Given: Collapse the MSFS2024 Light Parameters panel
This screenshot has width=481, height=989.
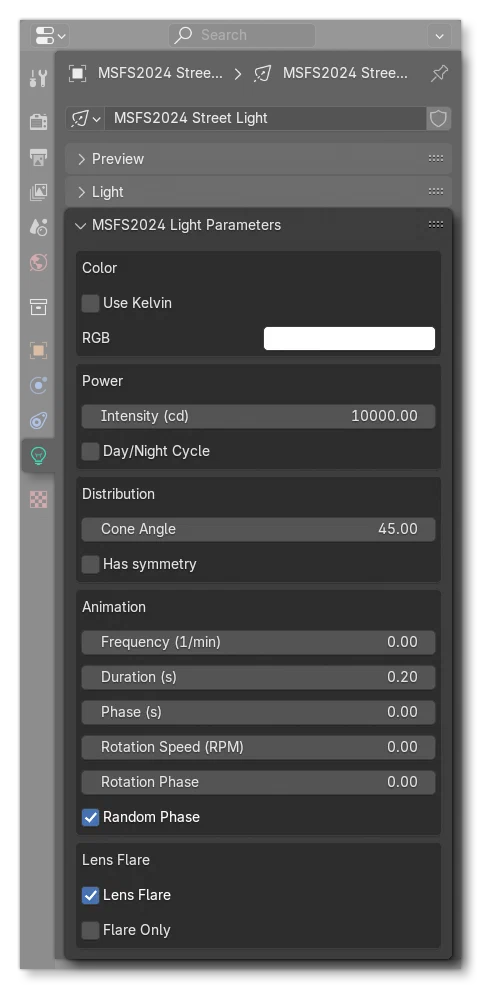Looking at the screenshot, I should pos(81,225).
